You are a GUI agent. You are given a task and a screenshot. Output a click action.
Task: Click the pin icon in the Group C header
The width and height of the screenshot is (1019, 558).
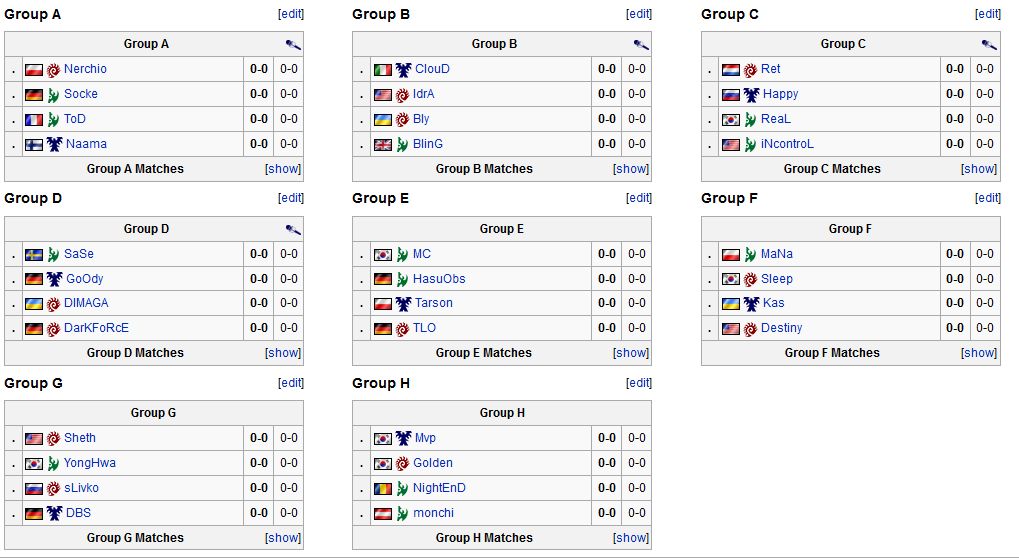click(989, 45)
